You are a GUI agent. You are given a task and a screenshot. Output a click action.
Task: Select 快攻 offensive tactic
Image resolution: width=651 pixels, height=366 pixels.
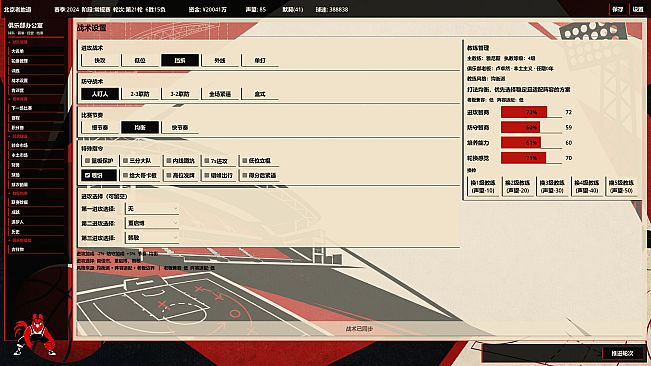(100, 61)
